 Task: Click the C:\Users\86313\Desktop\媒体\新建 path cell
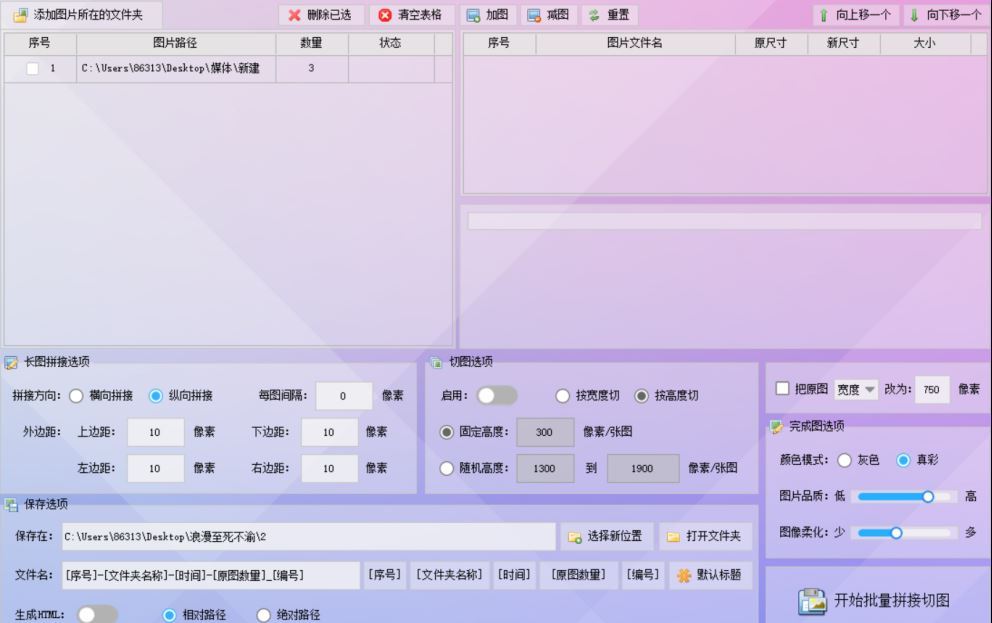tap(176, 68)
